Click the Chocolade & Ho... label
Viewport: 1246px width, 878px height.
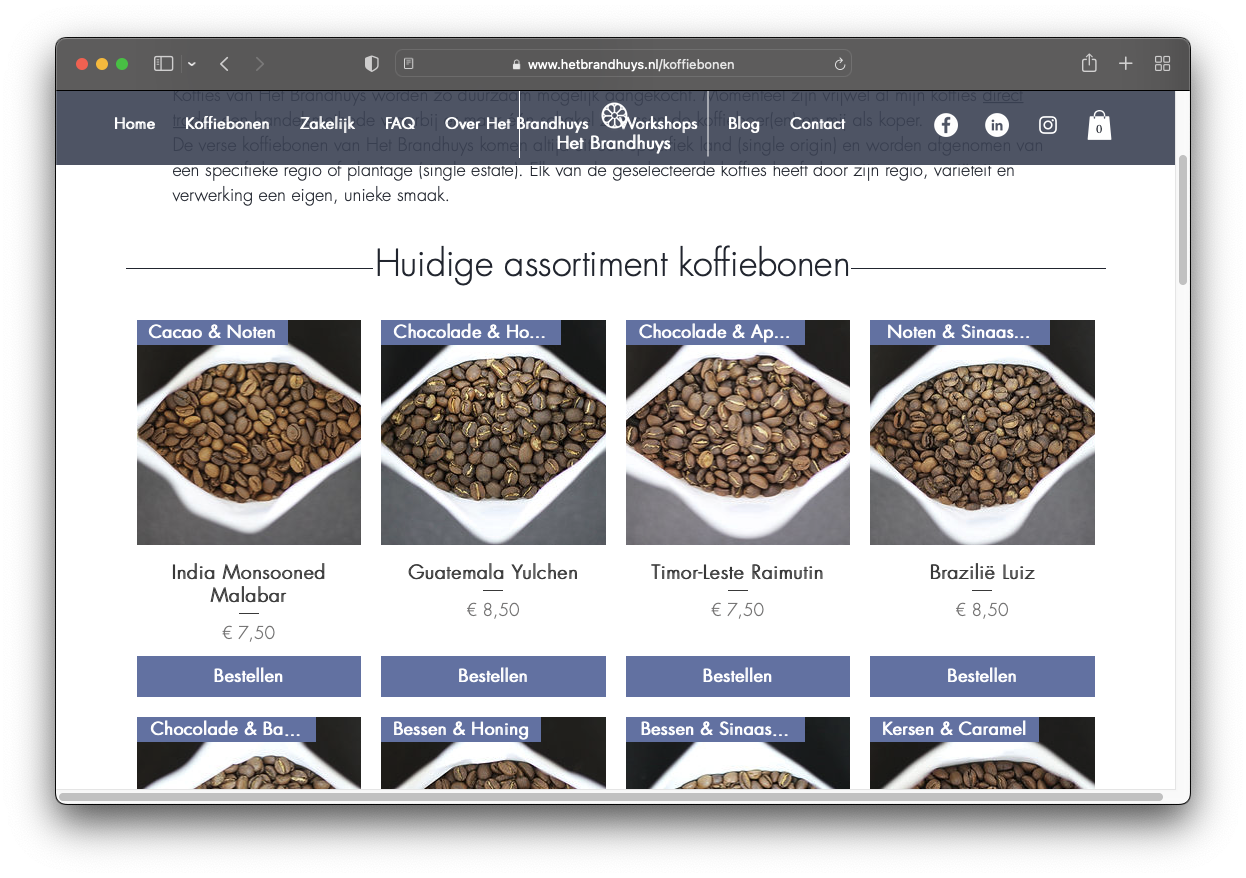pos(470,332)
